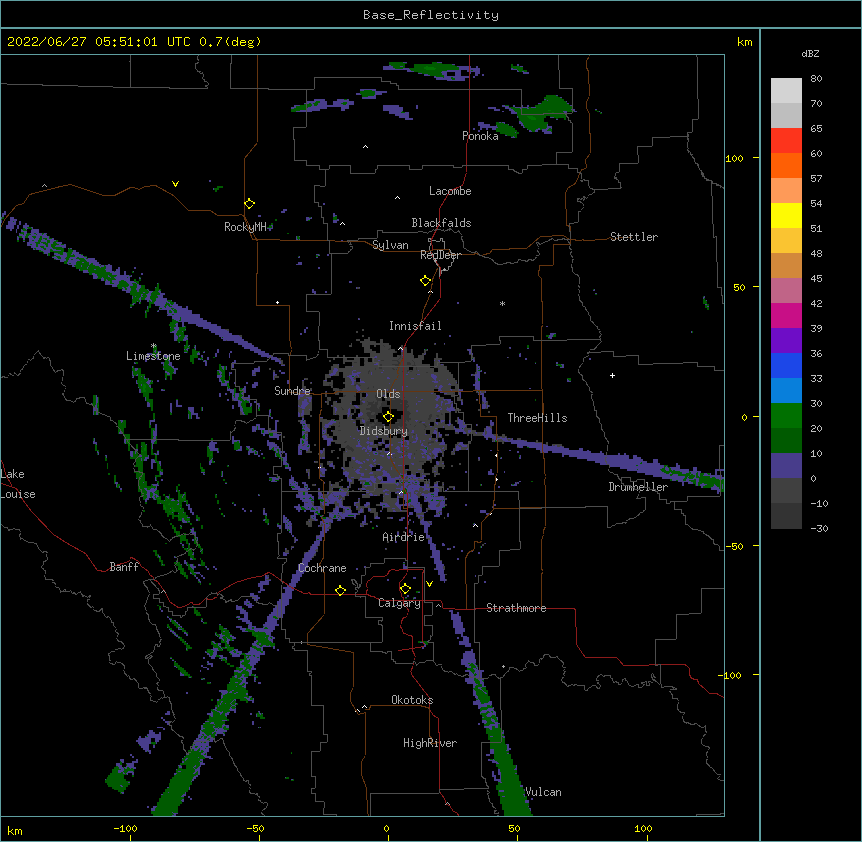Image resolution: width=862 pixels, height=842 pixels.
Task: Click the Okotoks label
Action: coord(412,700)
